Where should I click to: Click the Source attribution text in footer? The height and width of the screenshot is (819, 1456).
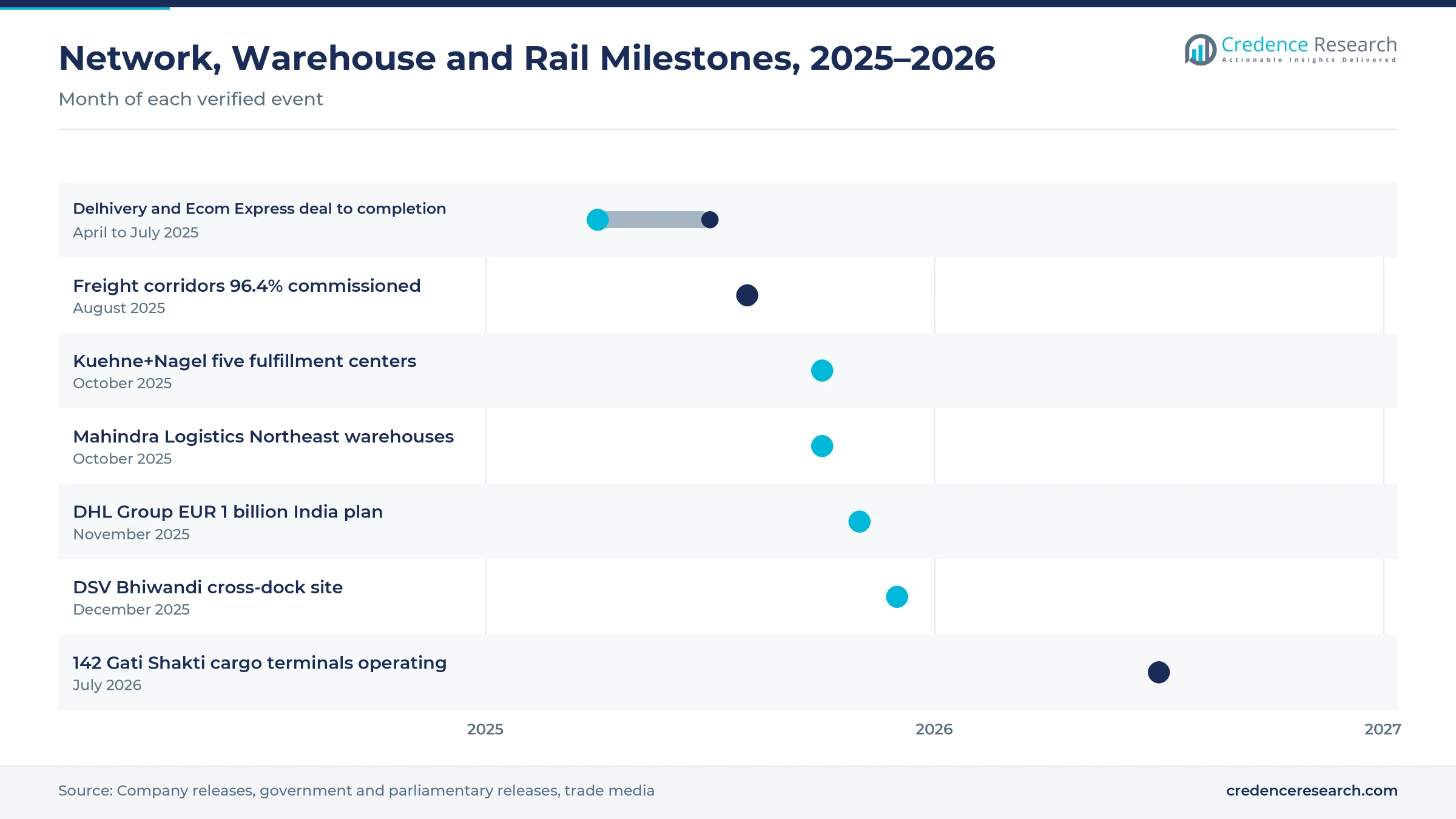[356, 790]
